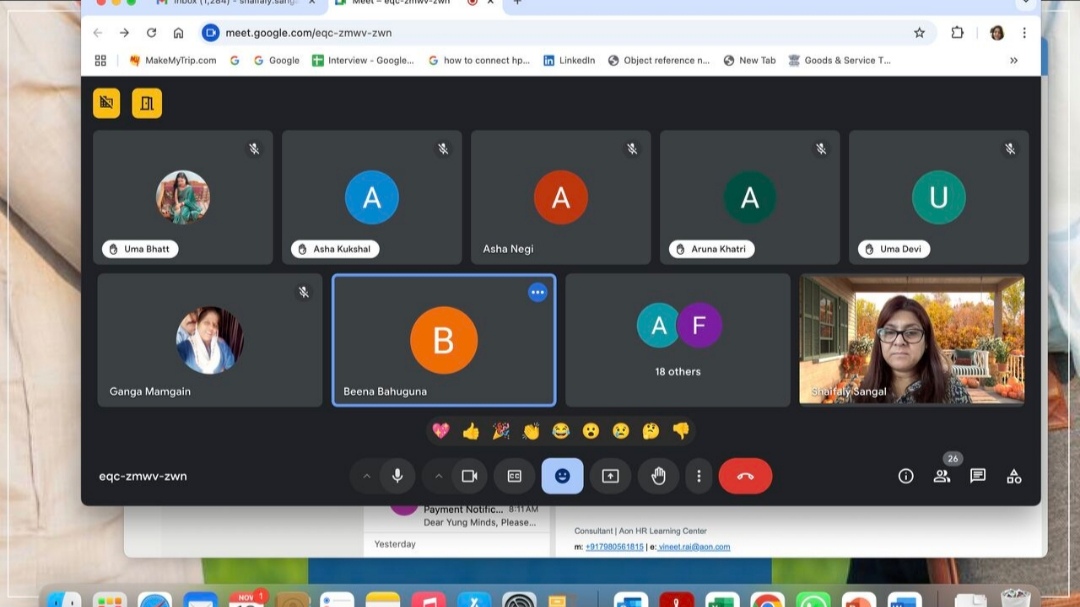Click meeting code eqc-zmwv-zwn text

(143, 476)
